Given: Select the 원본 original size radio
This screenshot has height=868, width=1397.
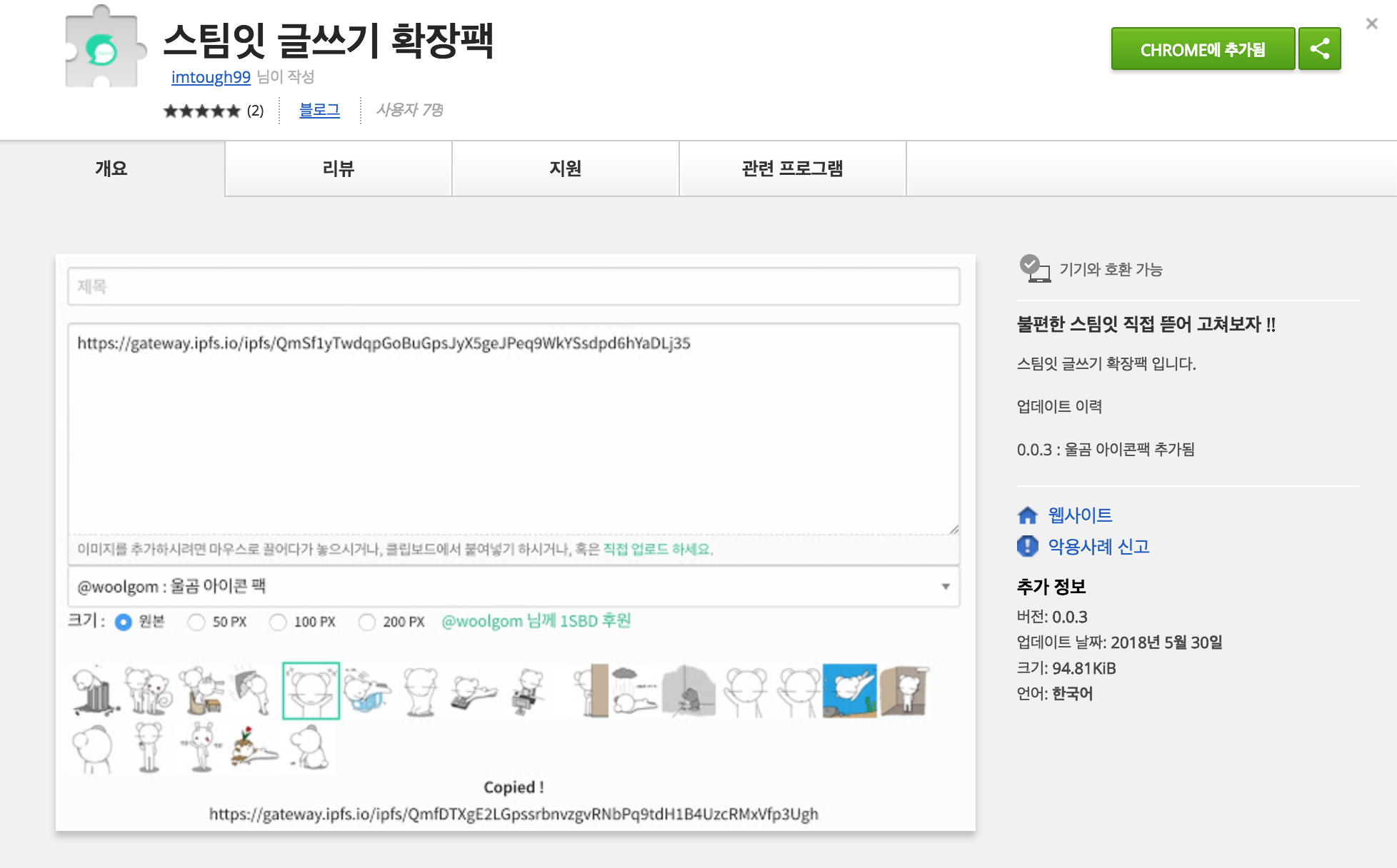Looking at the screenshot, I should point(124,622).
